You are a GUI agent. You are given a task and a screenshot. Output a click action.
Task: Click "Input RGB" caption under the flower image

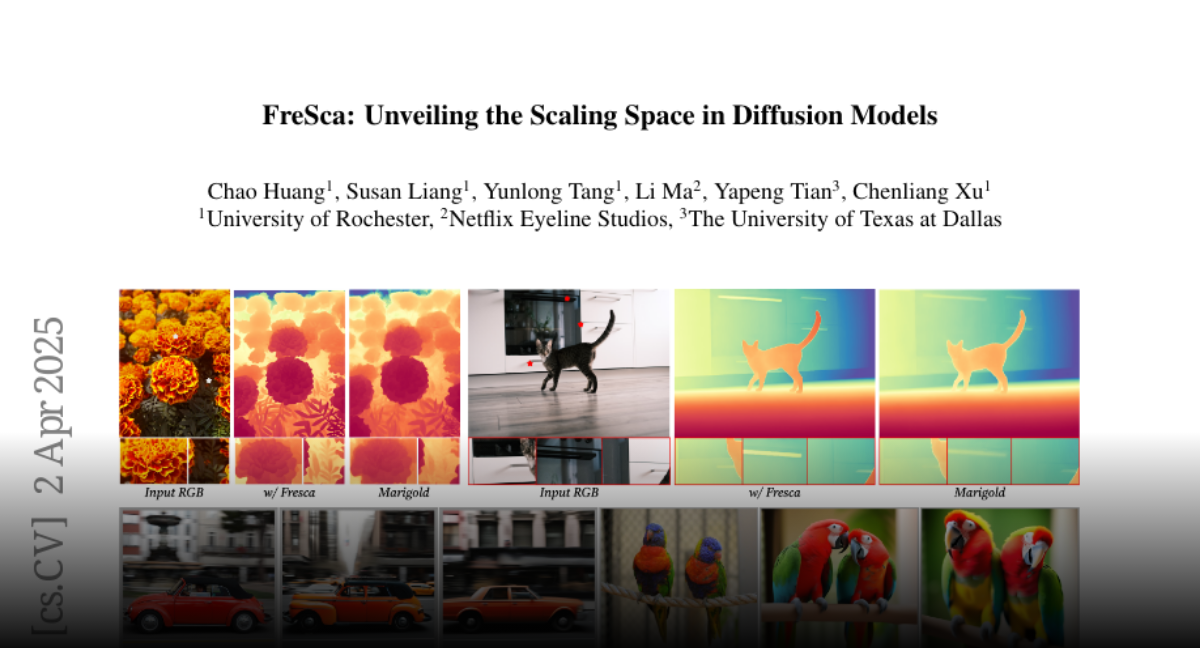[174, 493]
